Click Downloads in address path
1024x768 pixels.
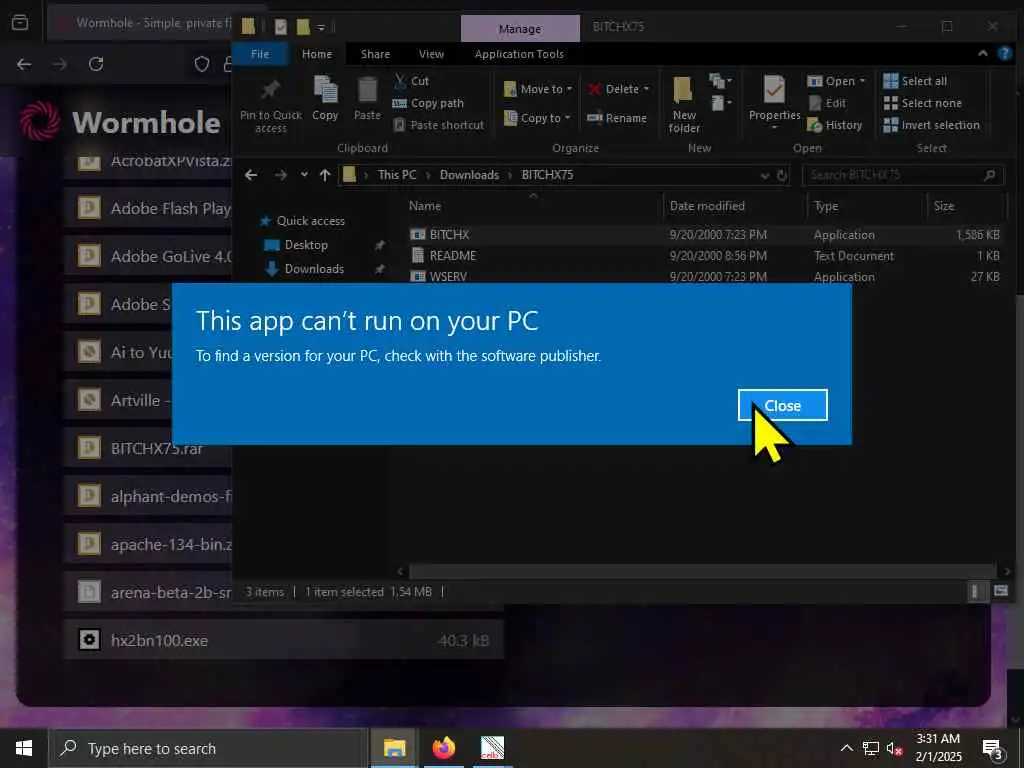pyautogui.click(x=470, y=175)
